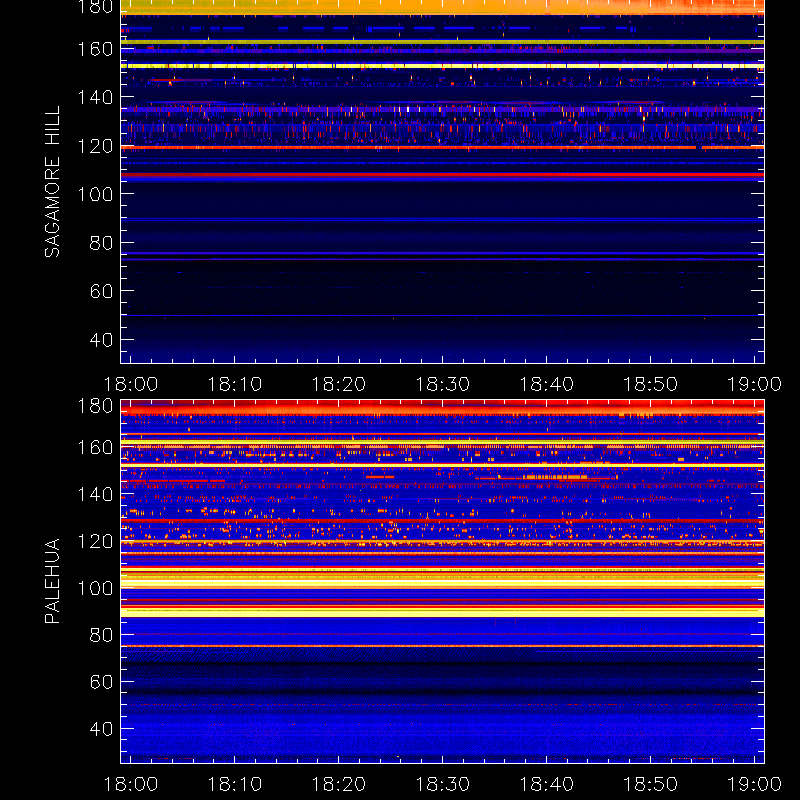
Task: Select the 60 frequency tick on Sagamore Hill axis
Action: (x=101, y=291)
